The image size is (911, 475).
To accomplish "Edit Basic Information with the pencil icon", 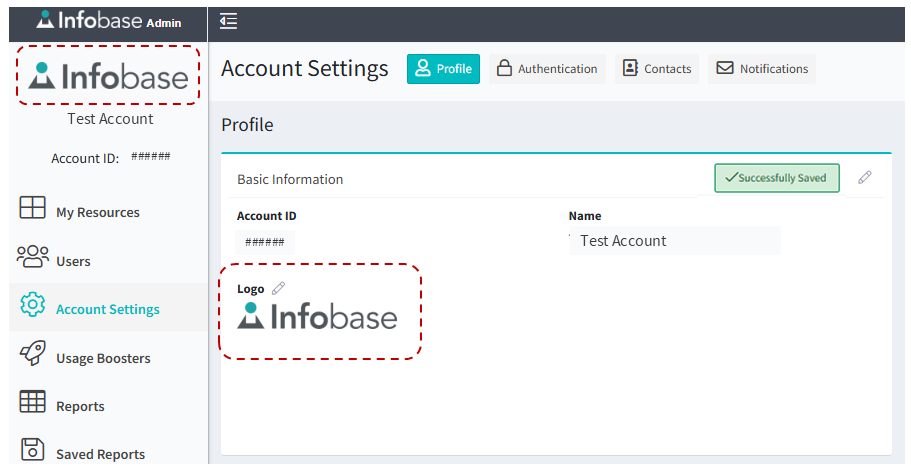I will coord(865,177).
